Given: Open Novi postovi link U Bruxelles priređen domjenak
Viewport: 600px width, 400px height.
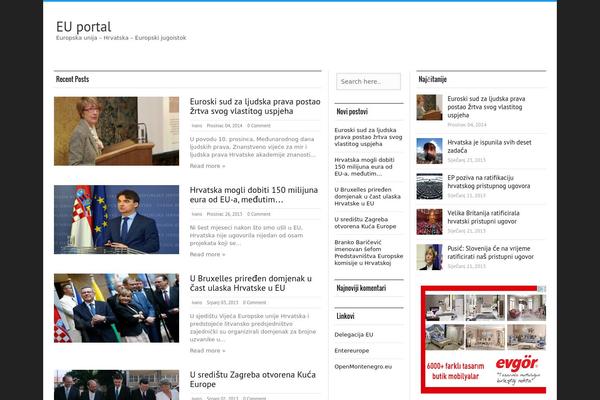Looking at the screenshot, I should click(367, 197).
